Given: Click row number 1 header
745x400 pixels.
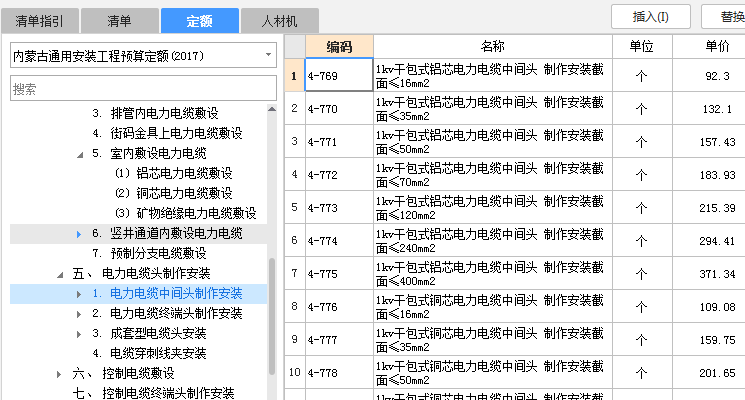Looking at the screenshot, I should (x=295, y=75).
